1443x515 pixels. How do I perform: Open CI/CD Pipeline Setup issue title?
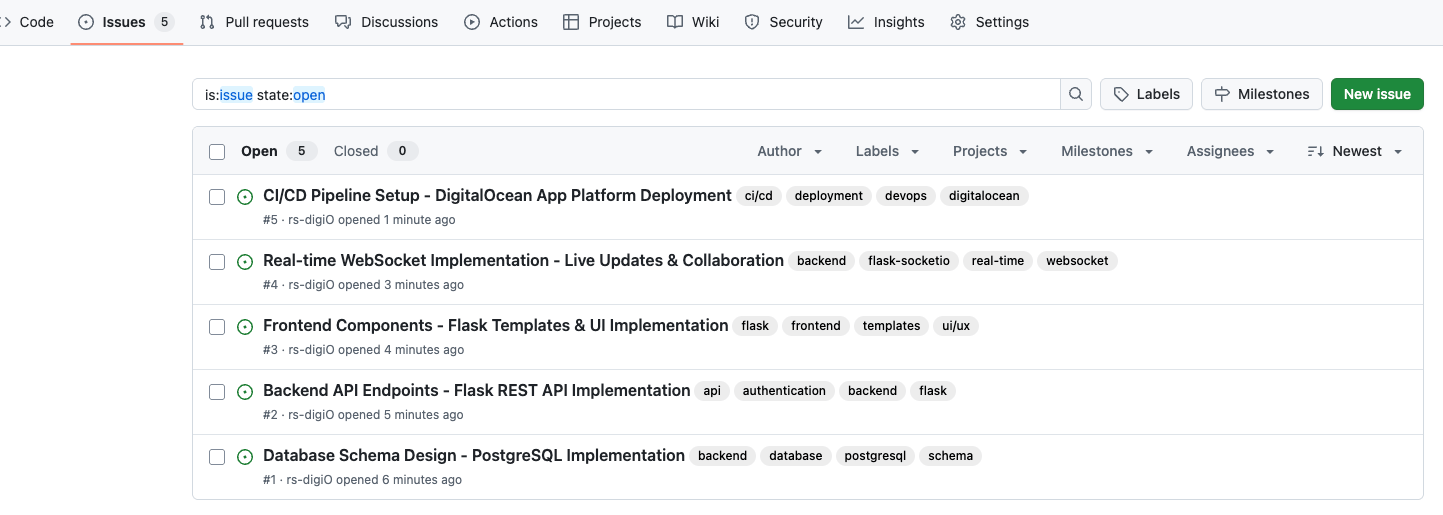pos(497,196)
